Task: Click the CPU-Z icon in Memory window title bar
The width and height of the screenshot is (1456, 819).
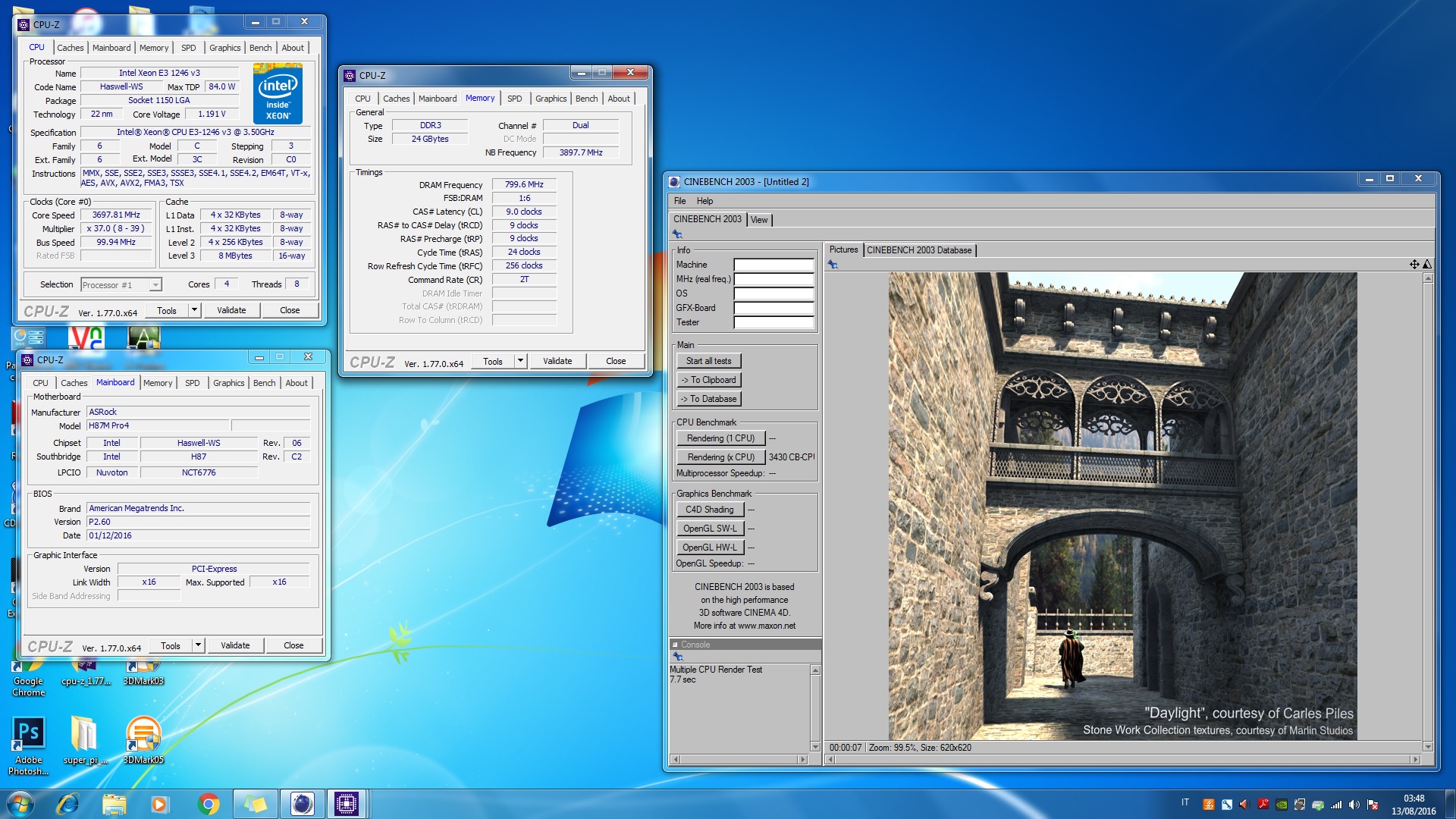Action: (350, 76)
